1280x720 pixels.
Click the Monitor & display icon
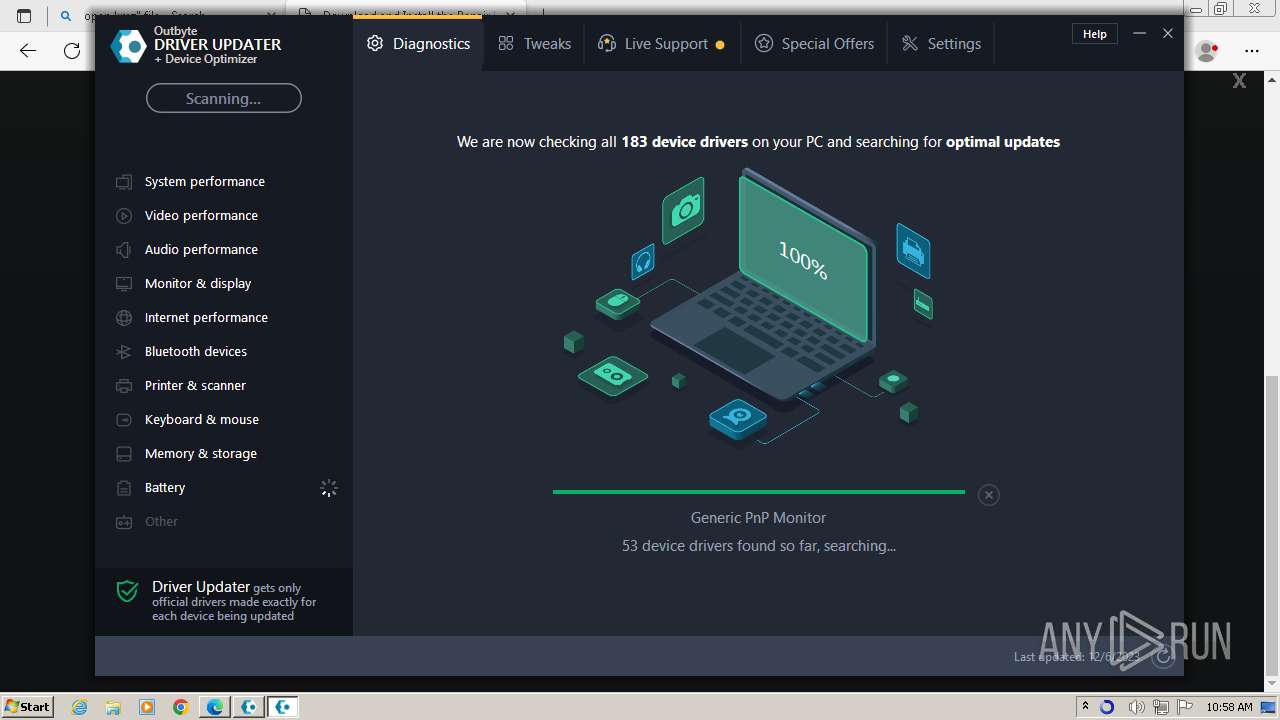click(124, 284)
